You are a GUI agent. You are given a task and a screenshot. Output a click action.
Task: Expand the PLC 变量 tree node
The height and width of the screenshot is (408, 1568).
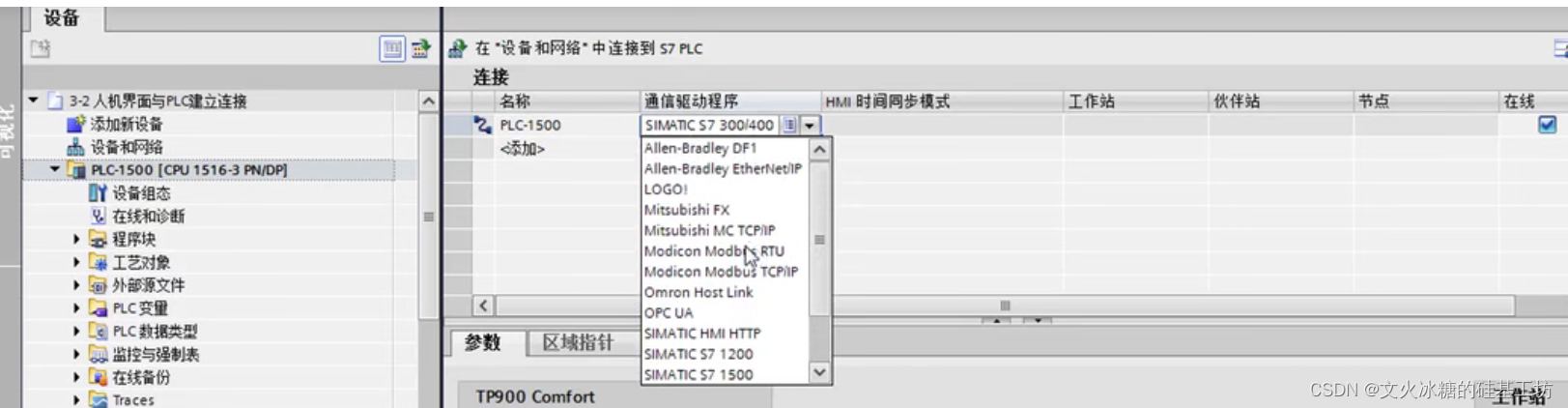coord(77,308)
